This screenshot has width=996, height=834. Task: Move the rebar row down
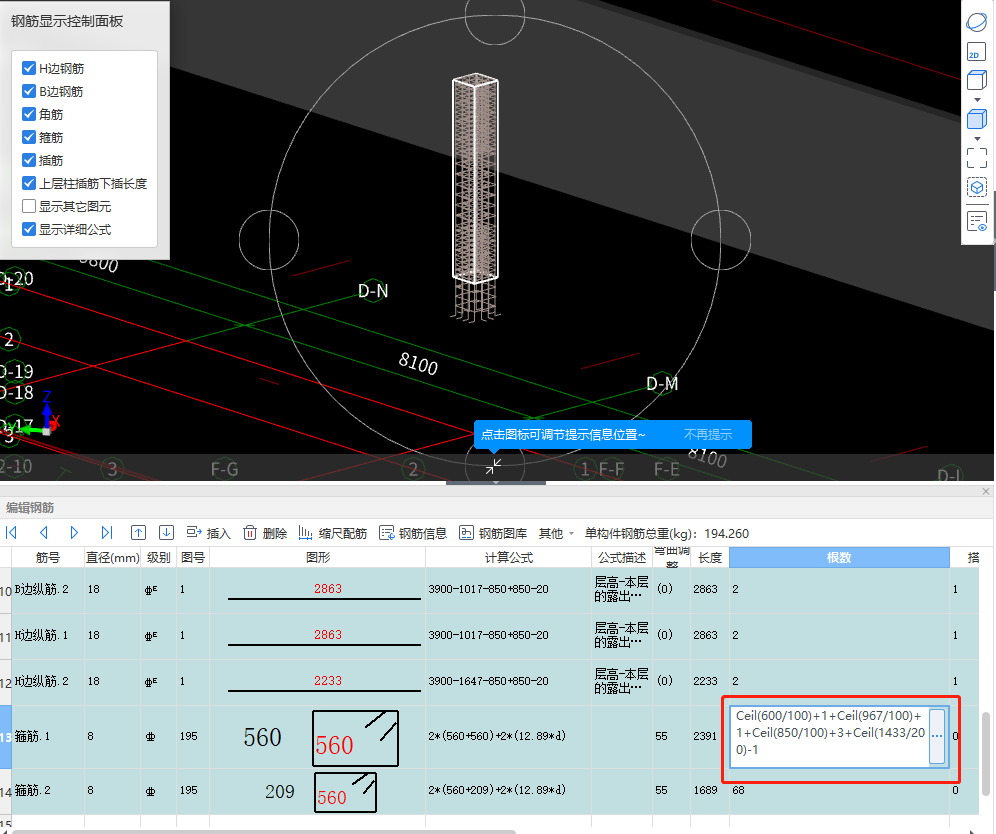point(166,533)
